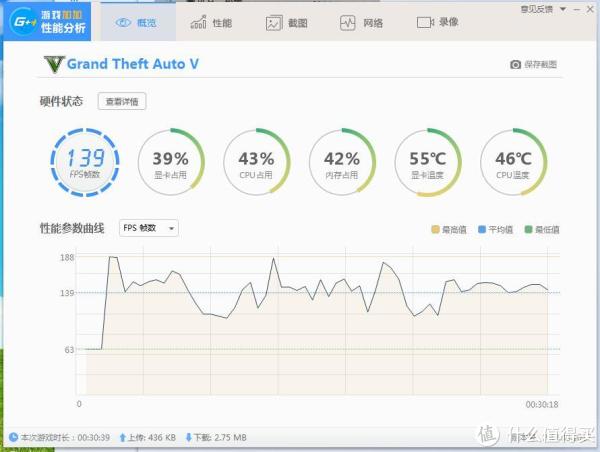Screen dimensions: 600x452
Task: Close the performance analysis window
Action: click(590, 9)
